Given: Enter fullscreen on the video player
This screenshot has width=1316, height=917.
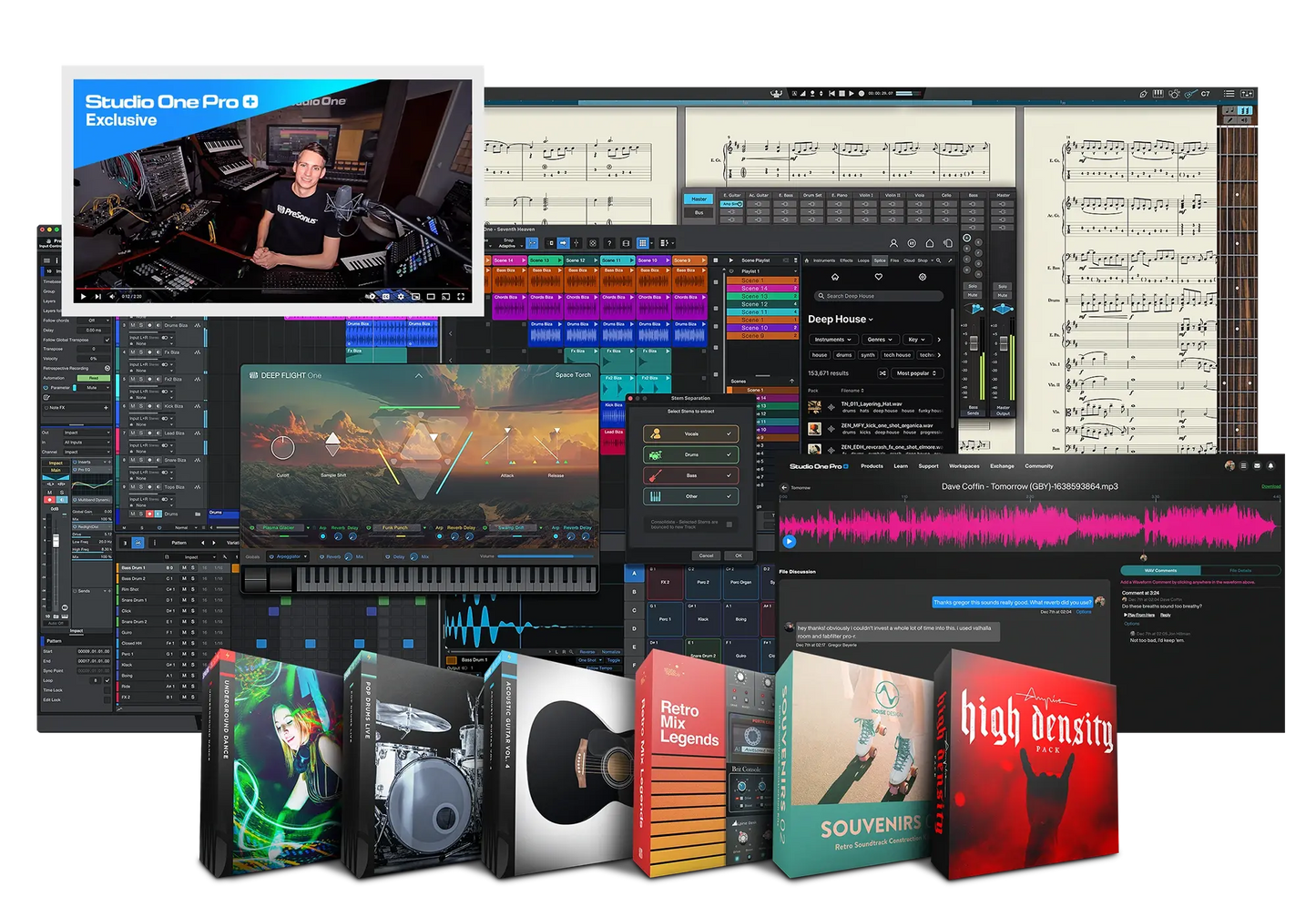Looking at the screenshot, I should coord(461,297).
